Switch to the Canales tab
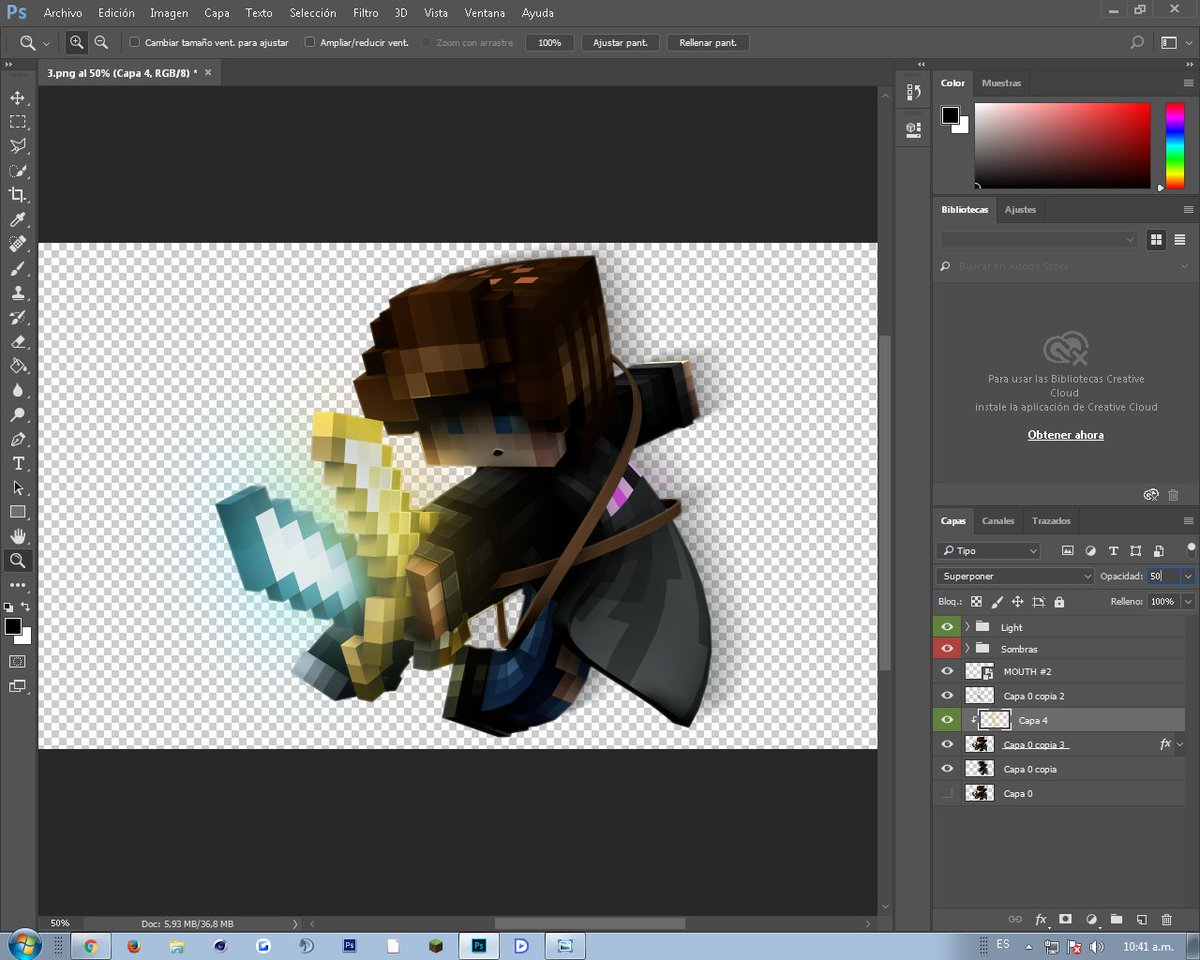The height and width of the screenshot is (960, 1200). pyautogui.click(x=998, y=521)
